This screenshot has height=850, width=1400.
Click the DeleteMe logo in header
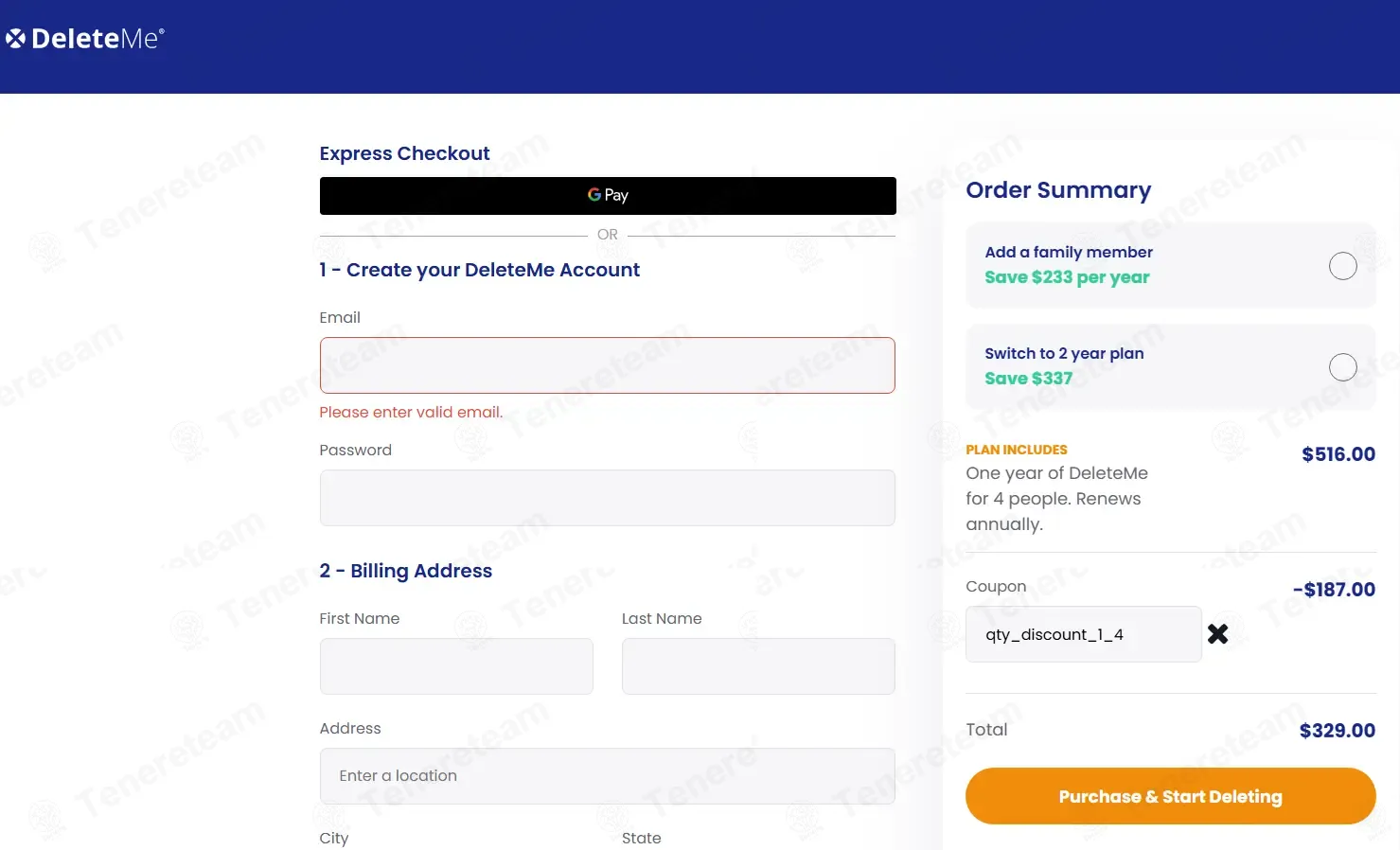[85, 39]
